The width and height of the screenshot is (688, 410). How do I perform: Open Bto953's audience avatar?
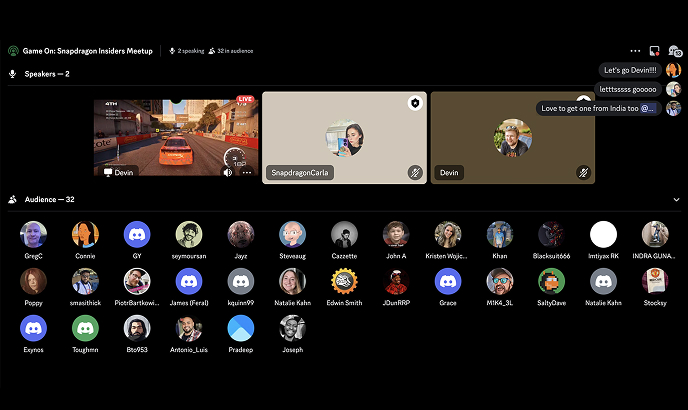[137, 328]
